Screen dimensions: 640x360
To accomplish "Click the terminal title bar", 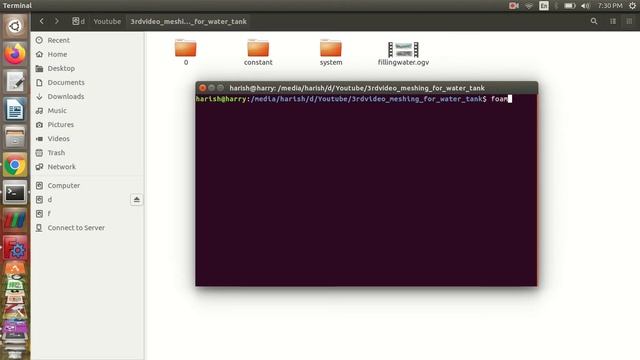I will click(366, 88).
